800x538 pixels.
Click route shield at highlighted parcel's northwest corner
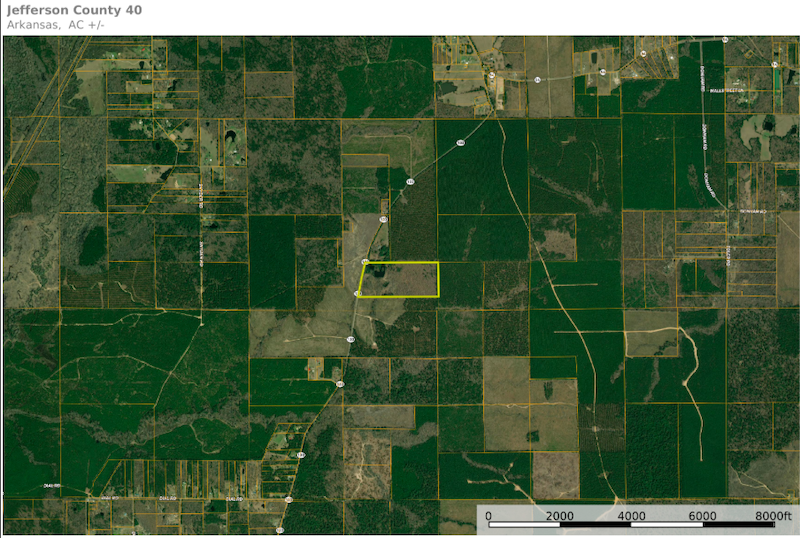click(x=365, y=262)
